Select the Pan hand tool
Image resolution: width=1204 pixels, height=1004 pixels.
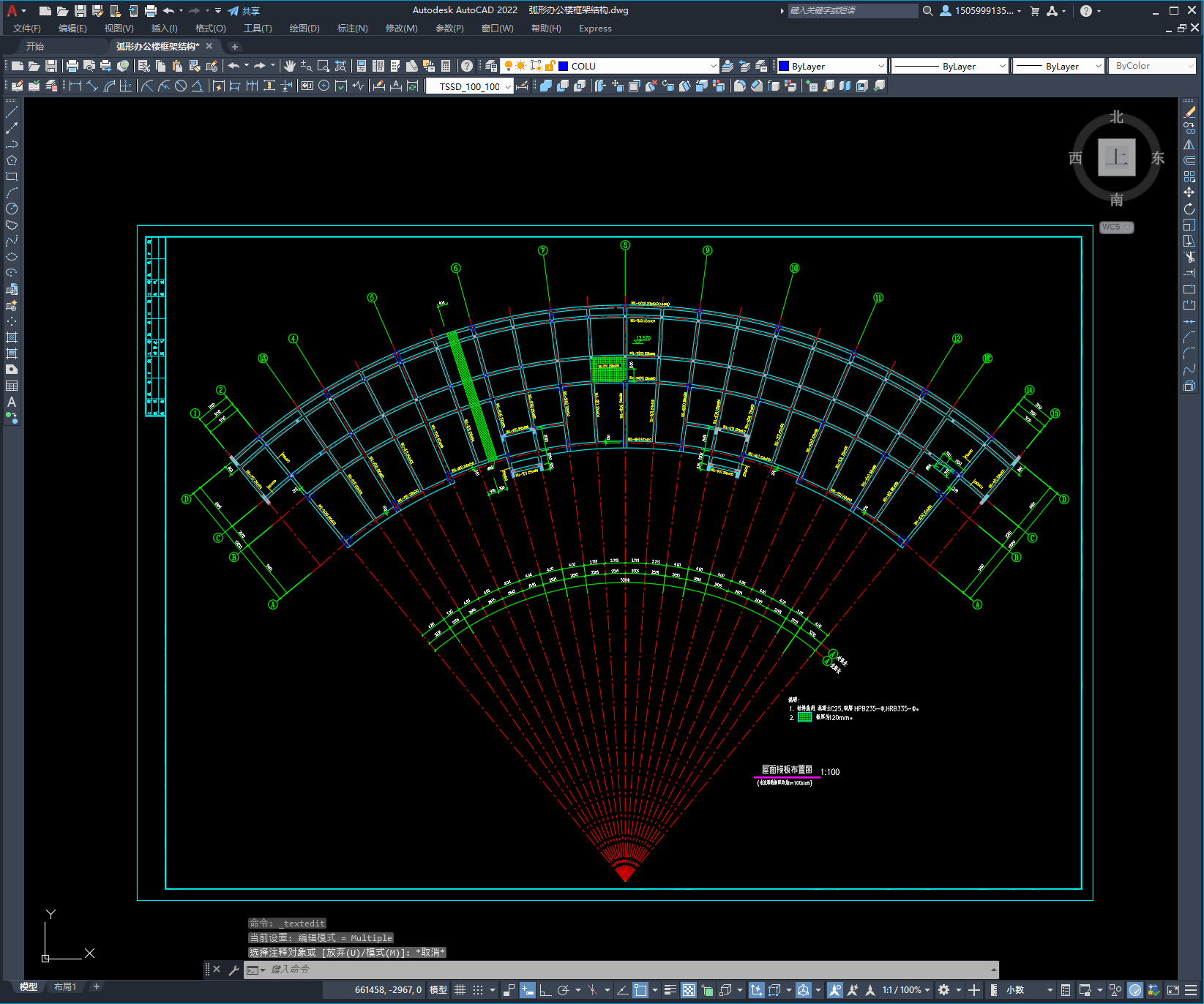coord(289,66)
